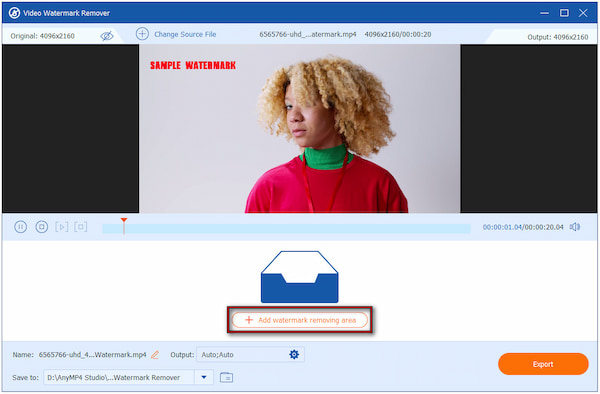Toggle original preview eye icon
The width and height of the screenshot is (600, 394).
(107, 36)
